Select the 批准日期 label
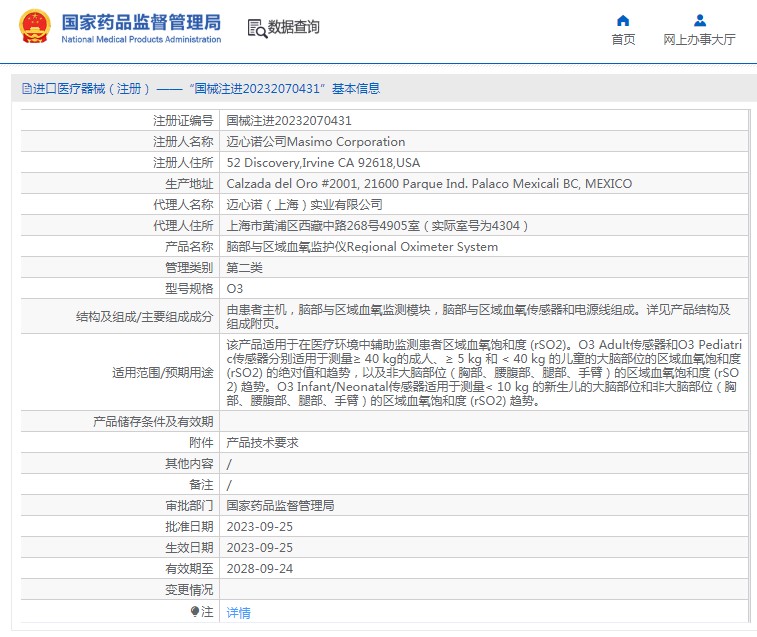The width and height of the screenshot is (757, 637). pyautogui.click(x=189, y=527)
